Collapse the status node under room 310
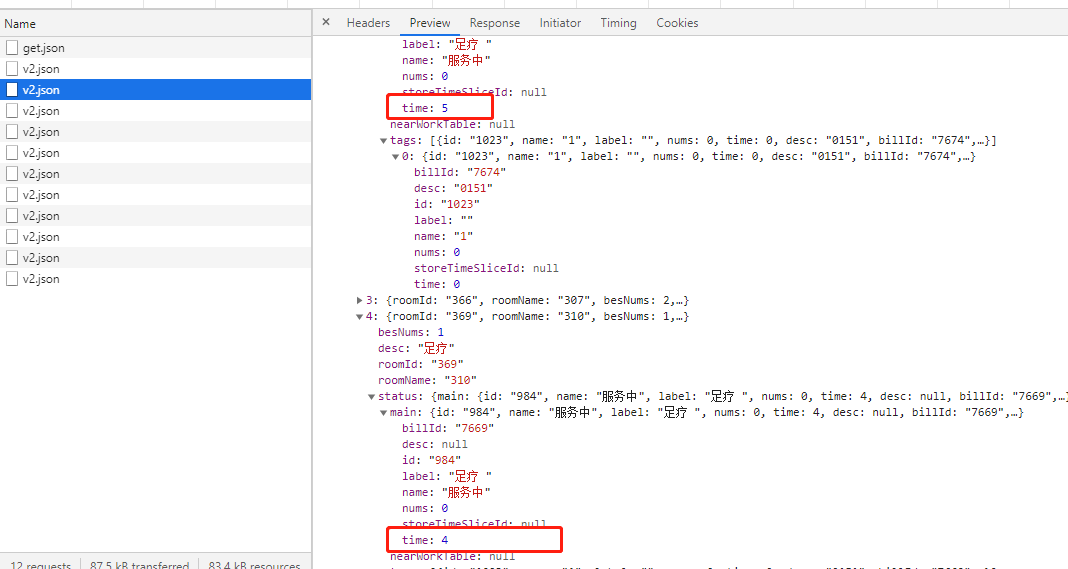Image resolution: width=1068 pixels, height=569 pixels. click(x=371, y=397)
